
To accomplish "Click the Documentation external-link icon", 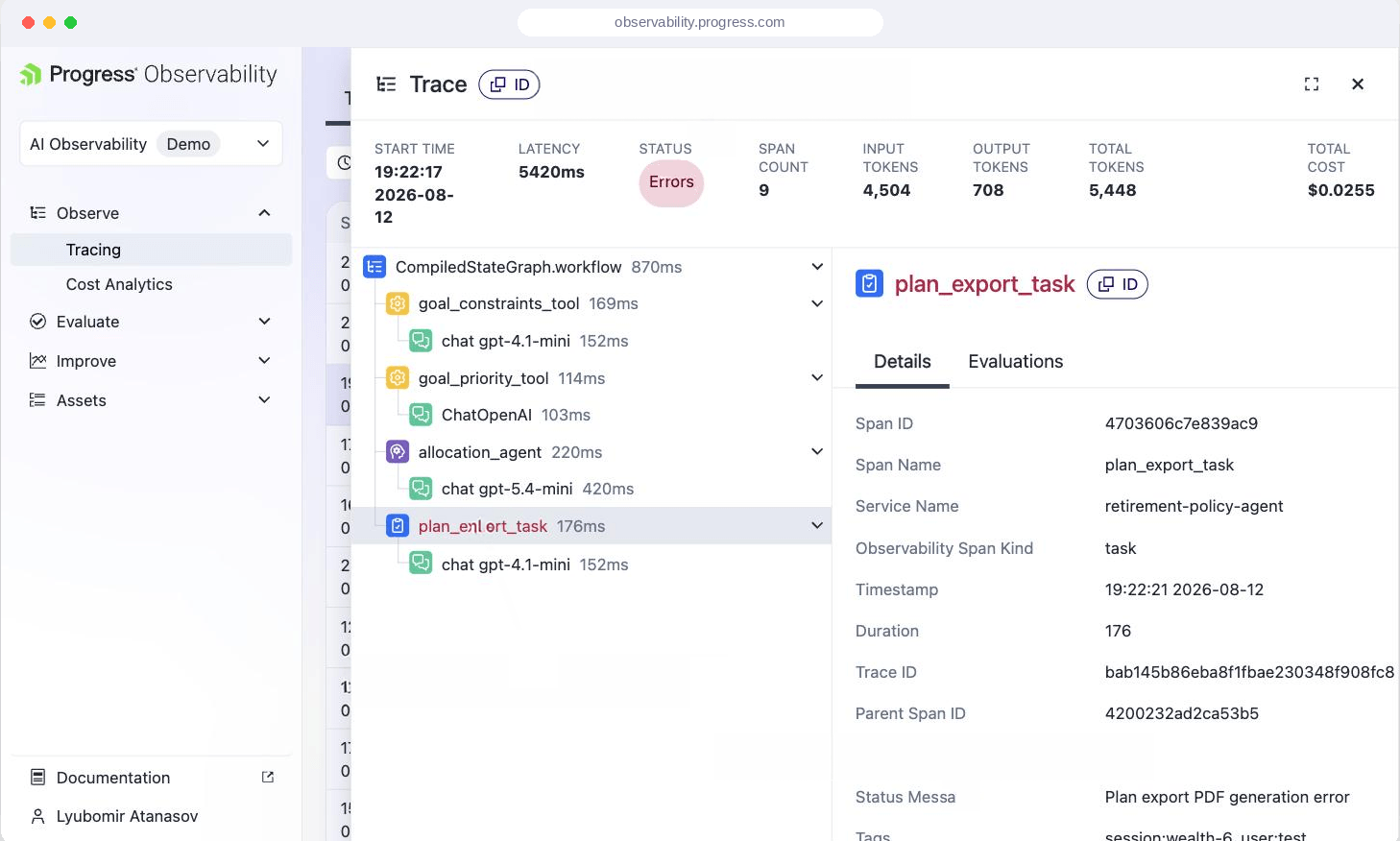I will point(268,778).
